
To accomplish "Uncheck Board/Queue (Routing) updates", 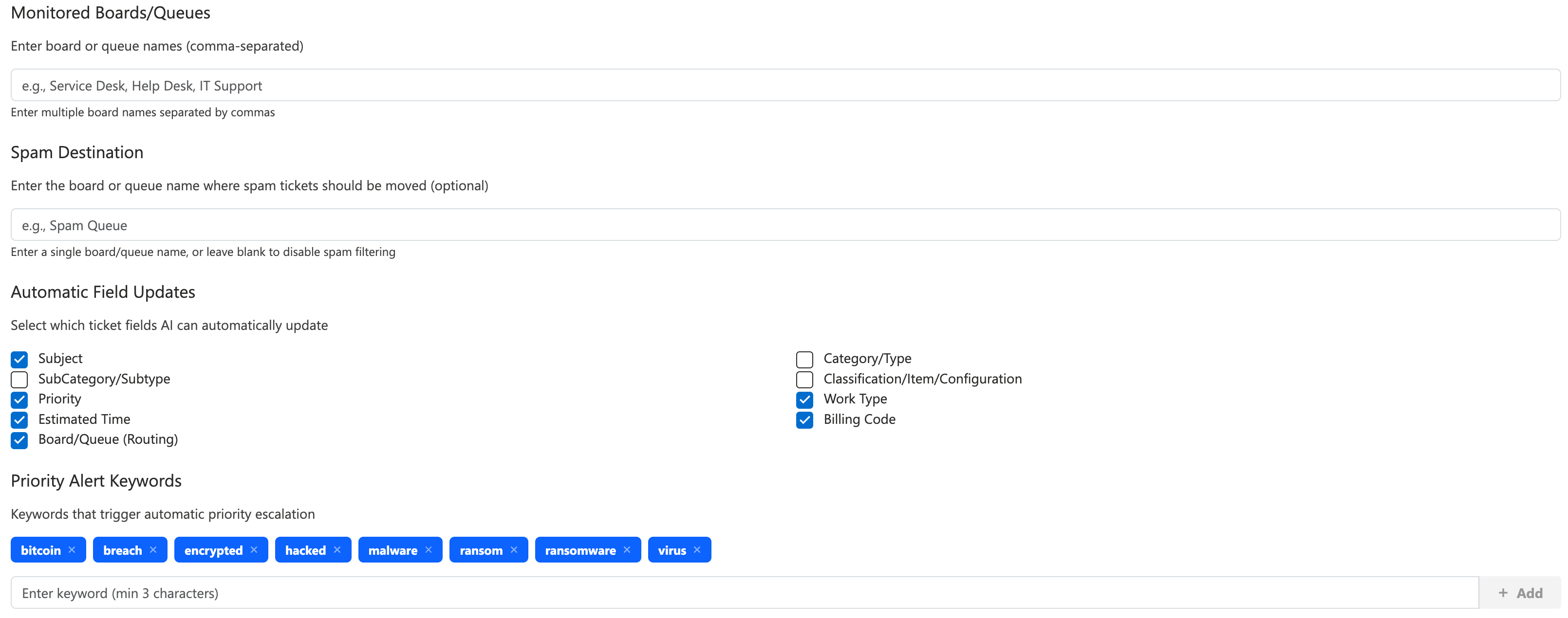I will tap(19, 440).
